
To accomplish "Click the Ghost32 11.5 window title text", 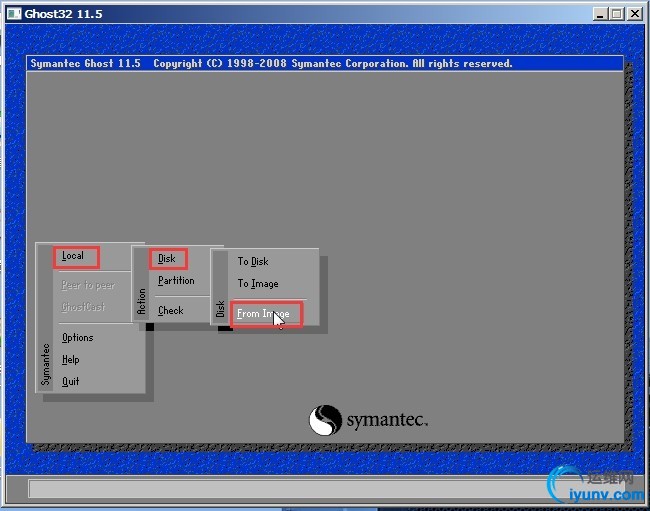I will 63,14.
